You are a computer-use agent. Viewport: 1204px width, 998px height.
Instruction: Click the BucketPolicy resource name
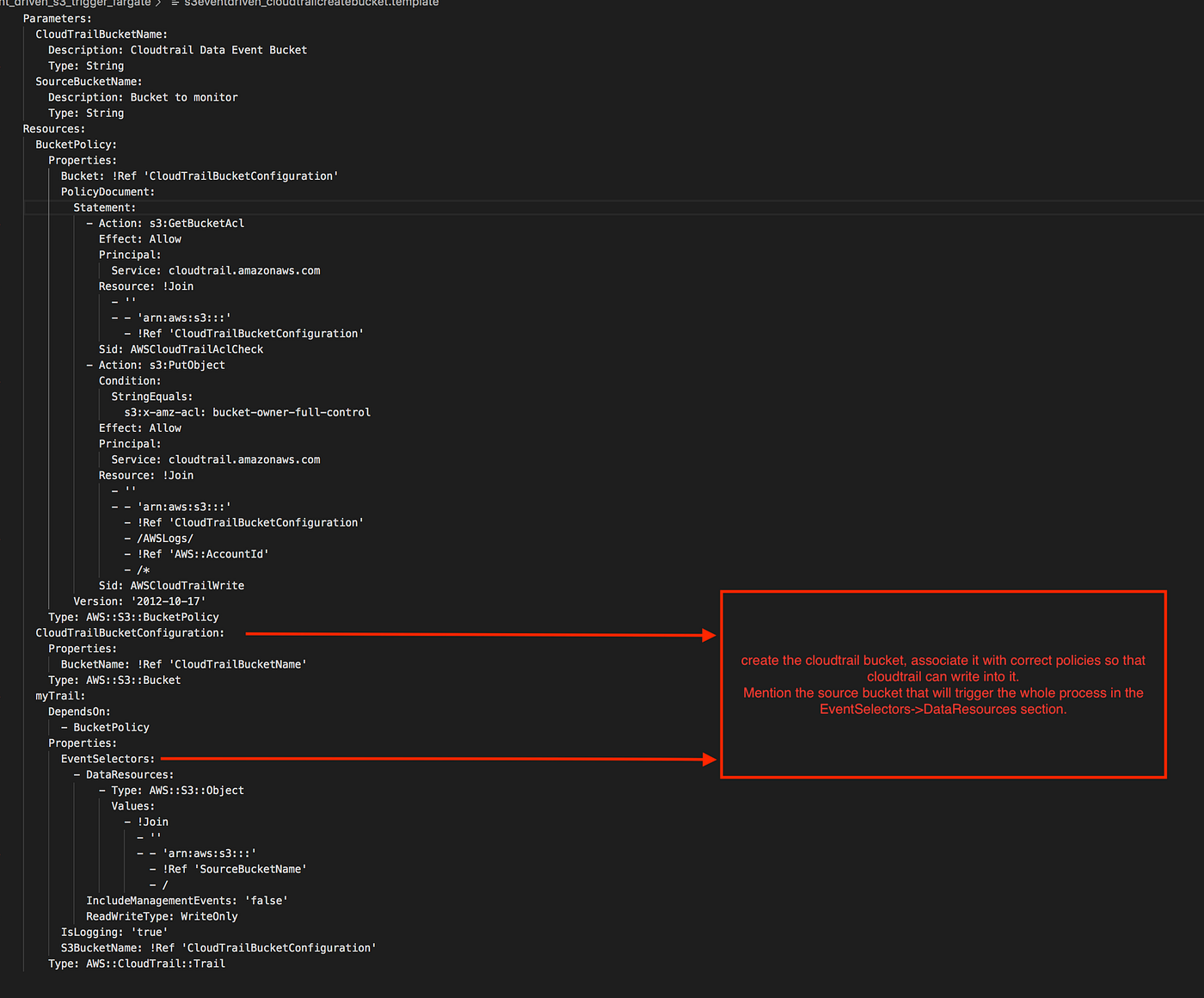[x=76, y=144]
